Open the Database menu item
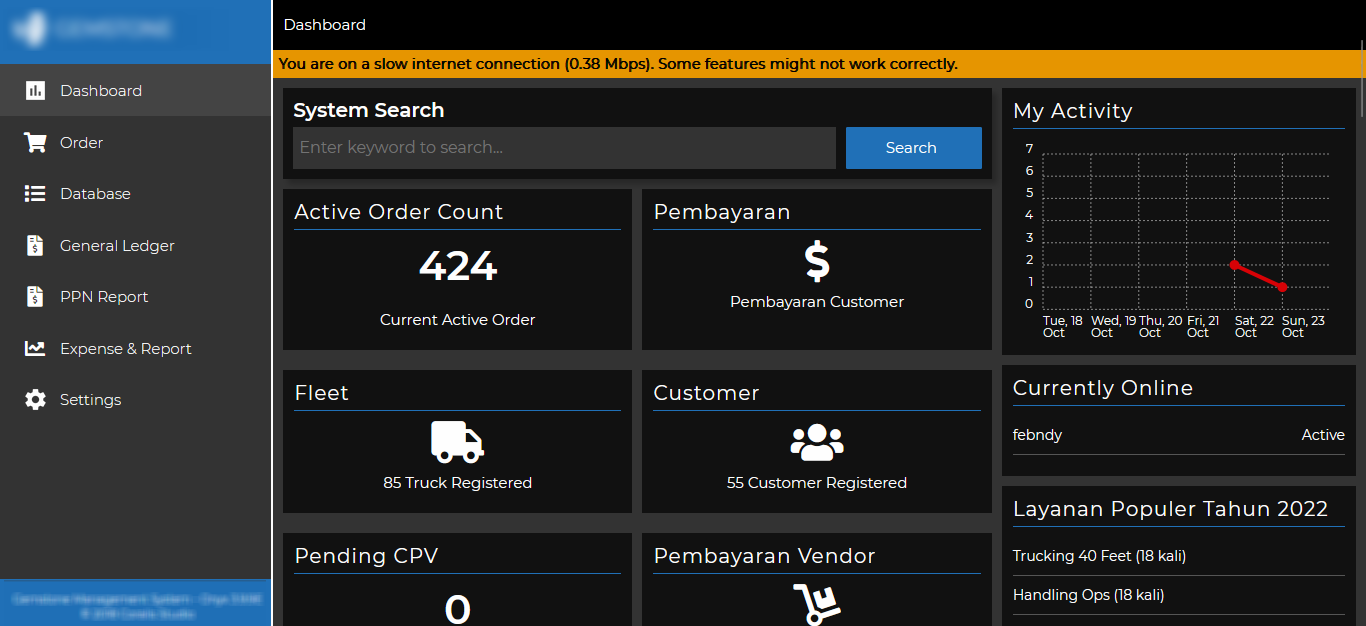The width and height of the screenshot is (1366, 626). pos(135,194)
